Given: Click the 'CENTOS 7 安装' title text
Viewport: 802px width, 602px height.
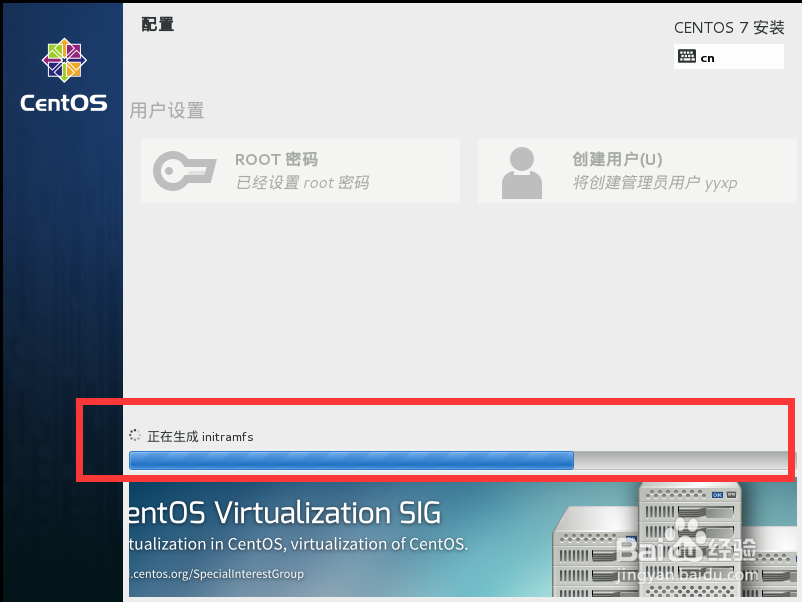Looking at the screenshot, I should coord(729,28).
